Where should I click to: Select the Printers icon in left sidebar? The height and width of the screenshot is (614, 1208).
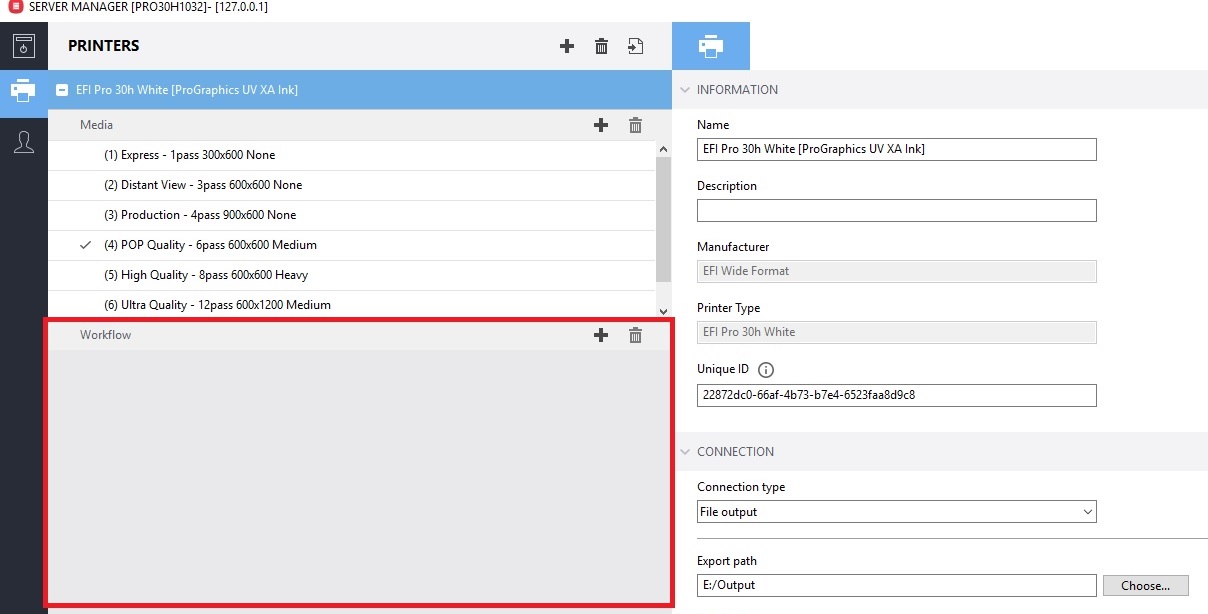(24, 90)
